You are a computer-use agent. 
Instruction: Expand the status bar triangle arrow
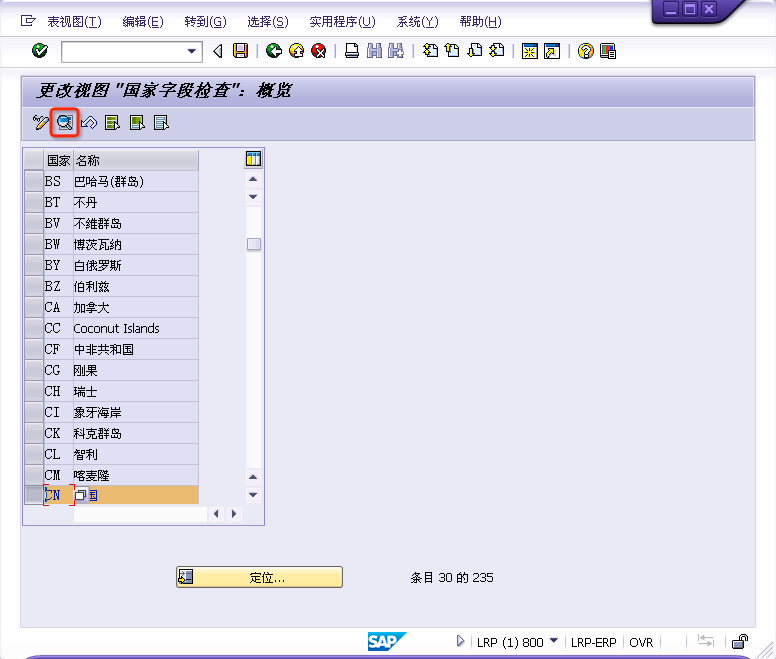[460, 642]
